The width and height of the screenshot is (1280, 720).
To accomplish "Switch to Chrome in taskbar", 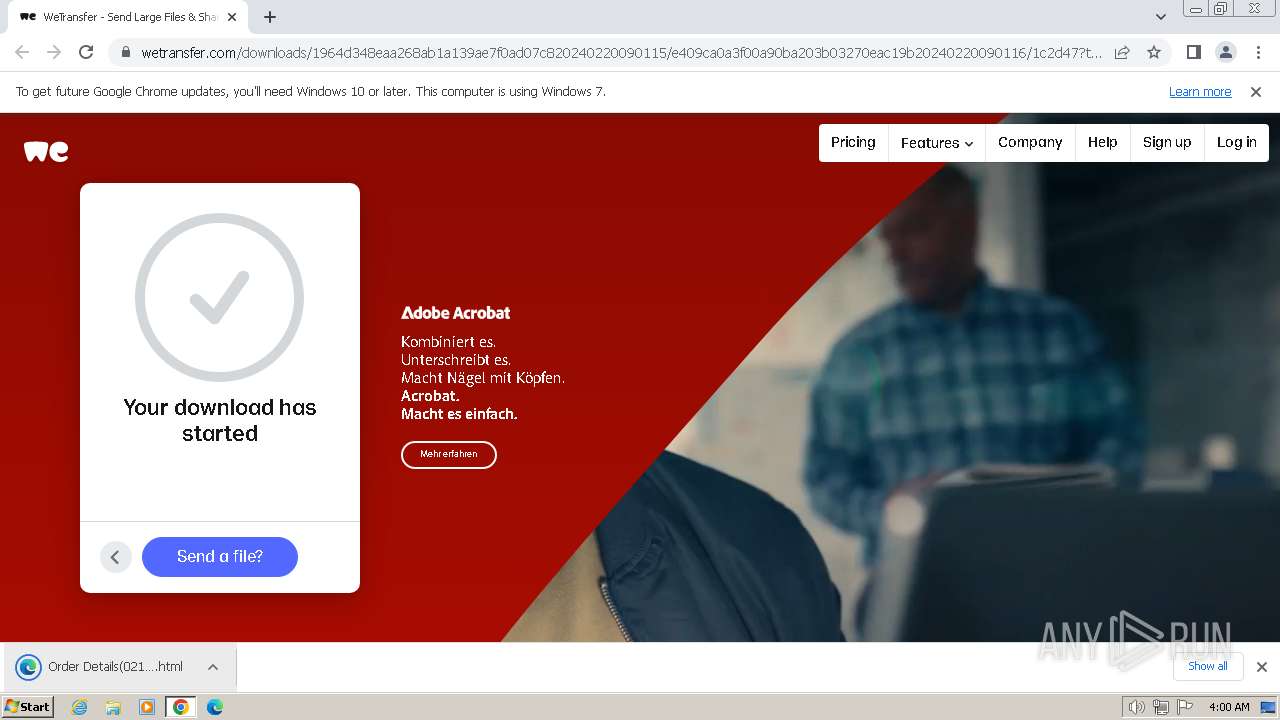I will [x=181, y=707].
